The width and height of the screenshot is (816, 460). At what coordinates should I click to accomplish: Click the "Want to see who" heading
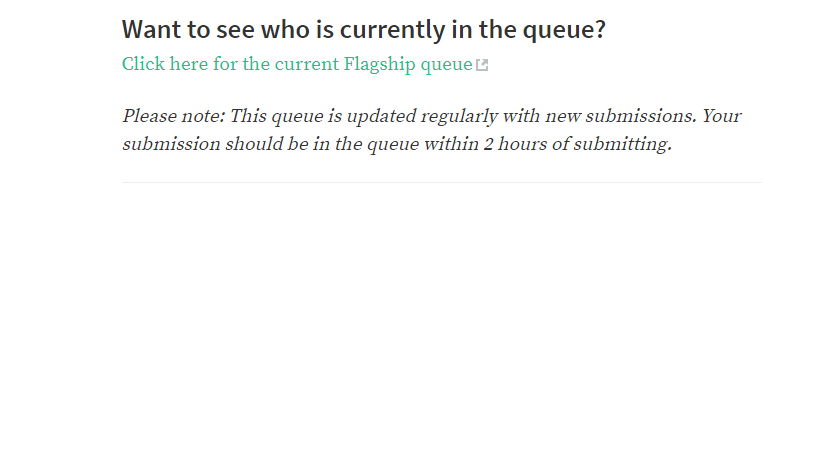[364, 29]
